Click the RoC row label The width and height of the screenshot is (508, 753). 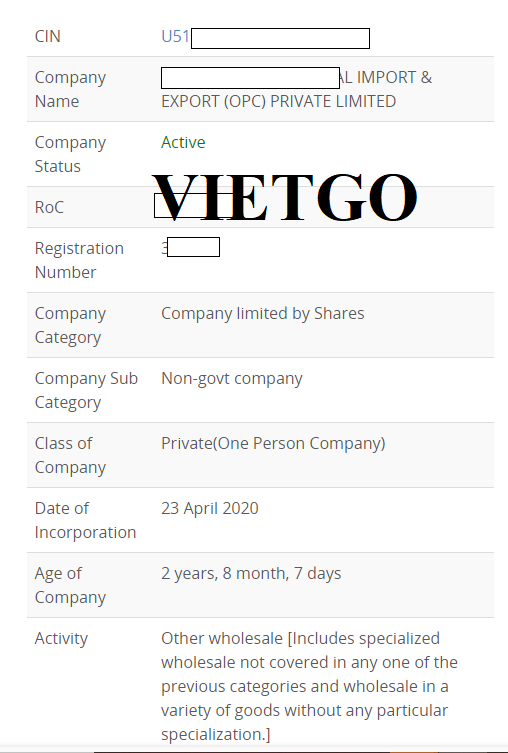(x=49, y=207)
